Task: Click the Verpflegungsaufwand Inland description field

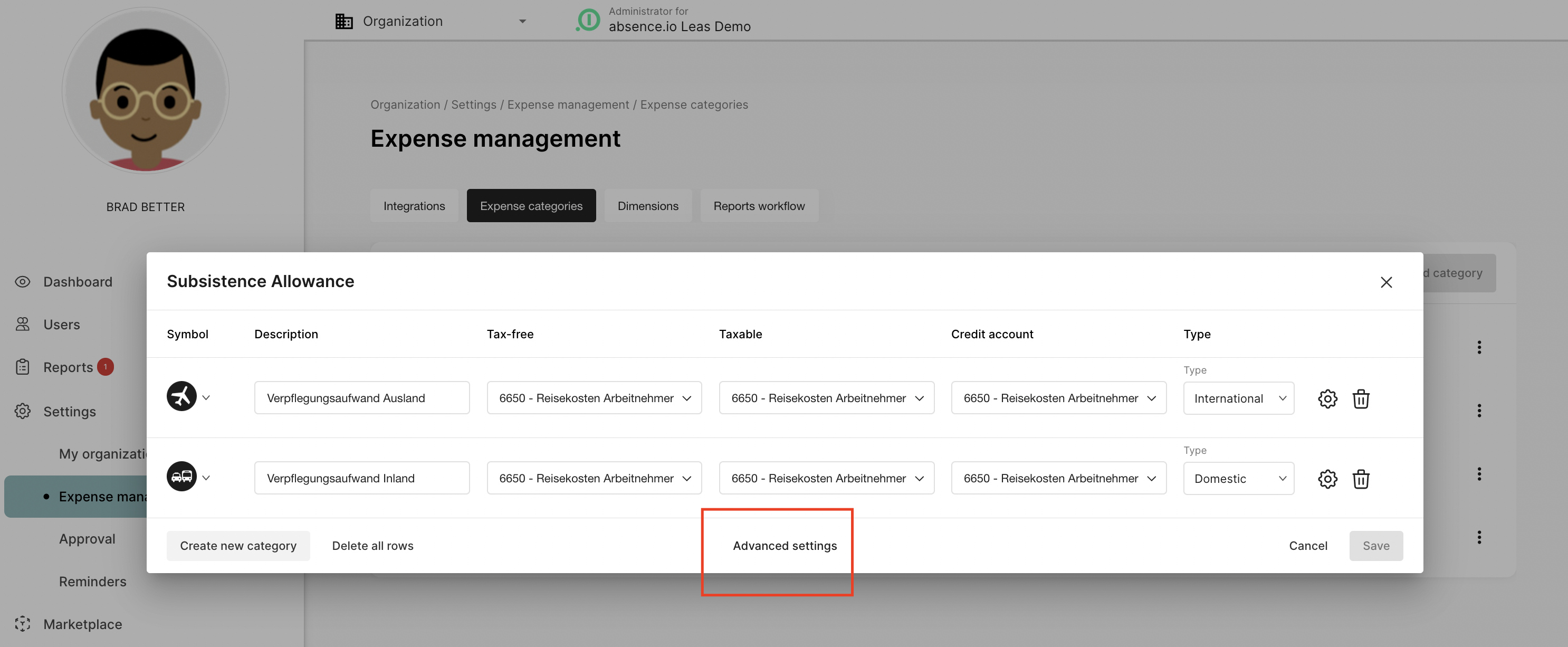Action: tap(361, 479)
